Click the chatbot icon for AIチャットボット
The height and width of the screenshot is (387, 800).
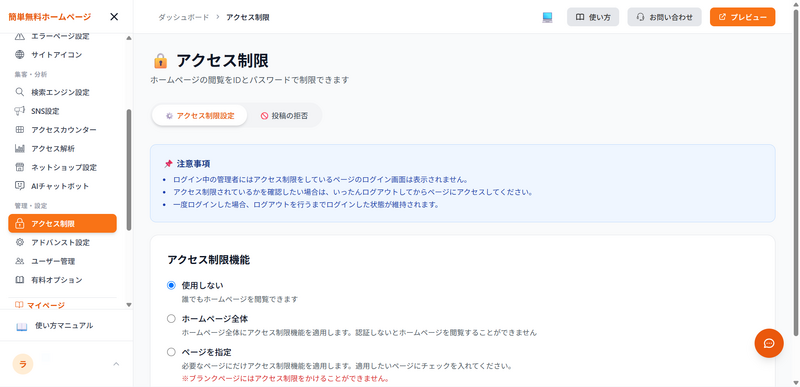tap(19, 186)
